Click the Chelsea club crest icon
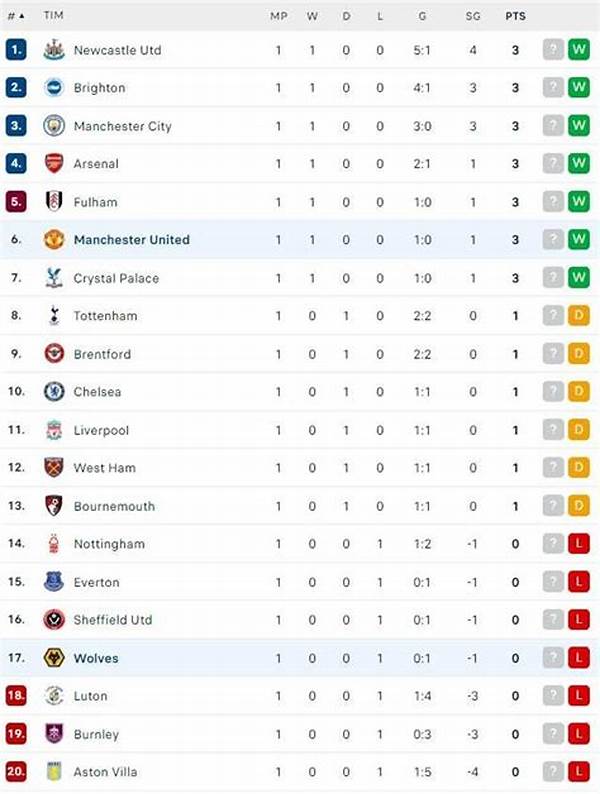 pos(54,392)
